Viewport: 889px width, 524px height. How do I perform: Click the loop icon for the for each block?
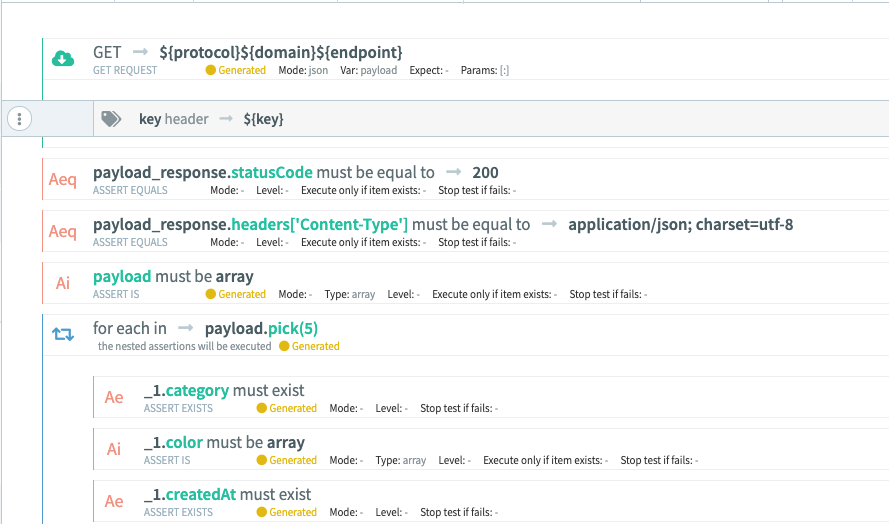pyautogui.click(x=63, y=335)
